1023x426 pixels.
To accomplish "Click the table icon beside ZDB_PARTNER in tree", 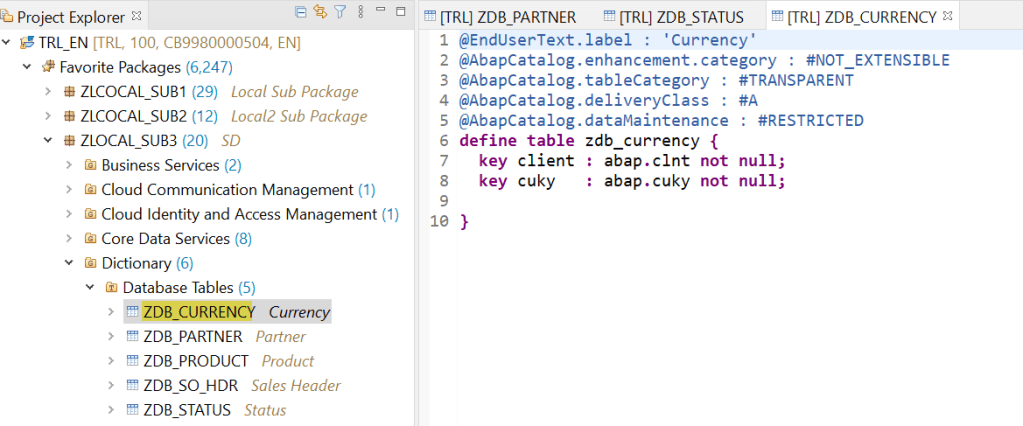I will (x=132, y=337).
